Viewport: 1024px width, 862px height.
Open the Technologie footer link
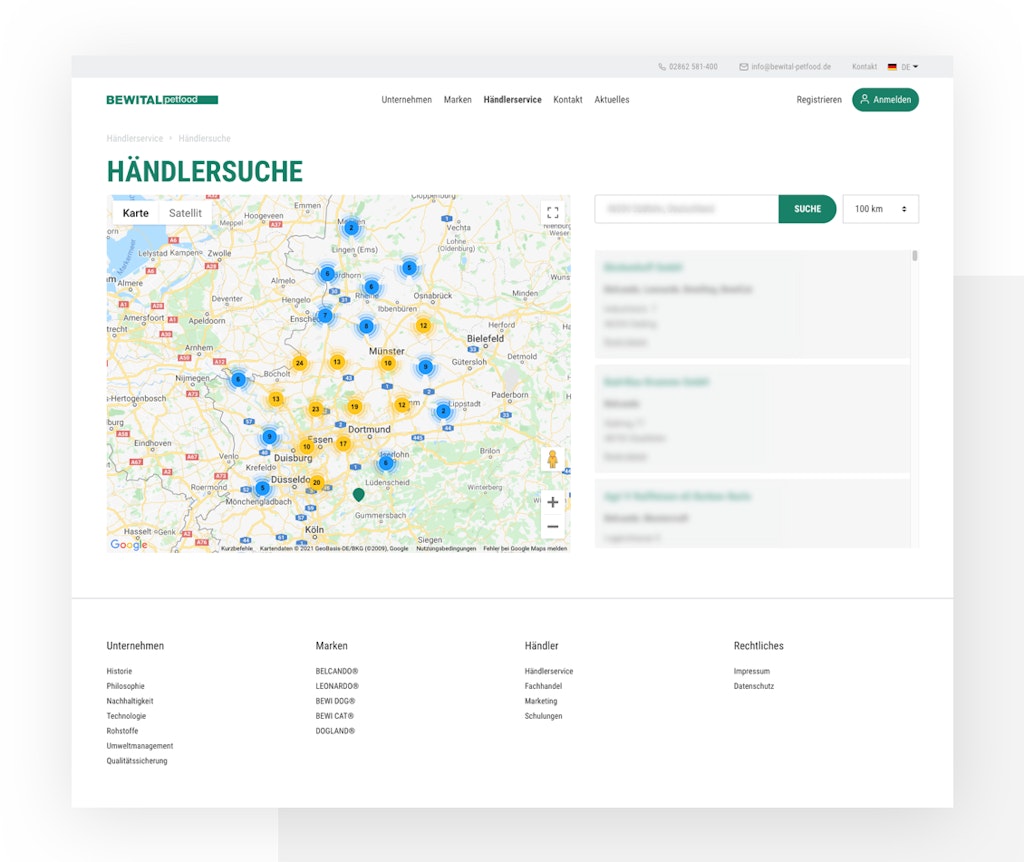(126, 716)
